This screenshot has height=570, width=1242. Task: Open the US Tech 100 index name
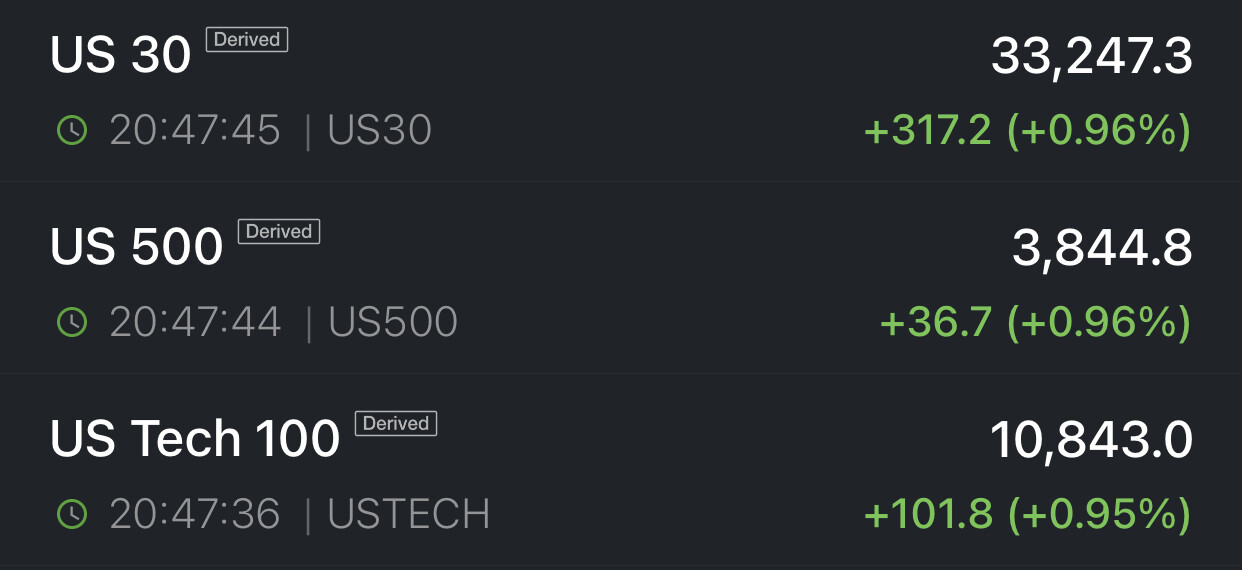[x=195, y=440]
